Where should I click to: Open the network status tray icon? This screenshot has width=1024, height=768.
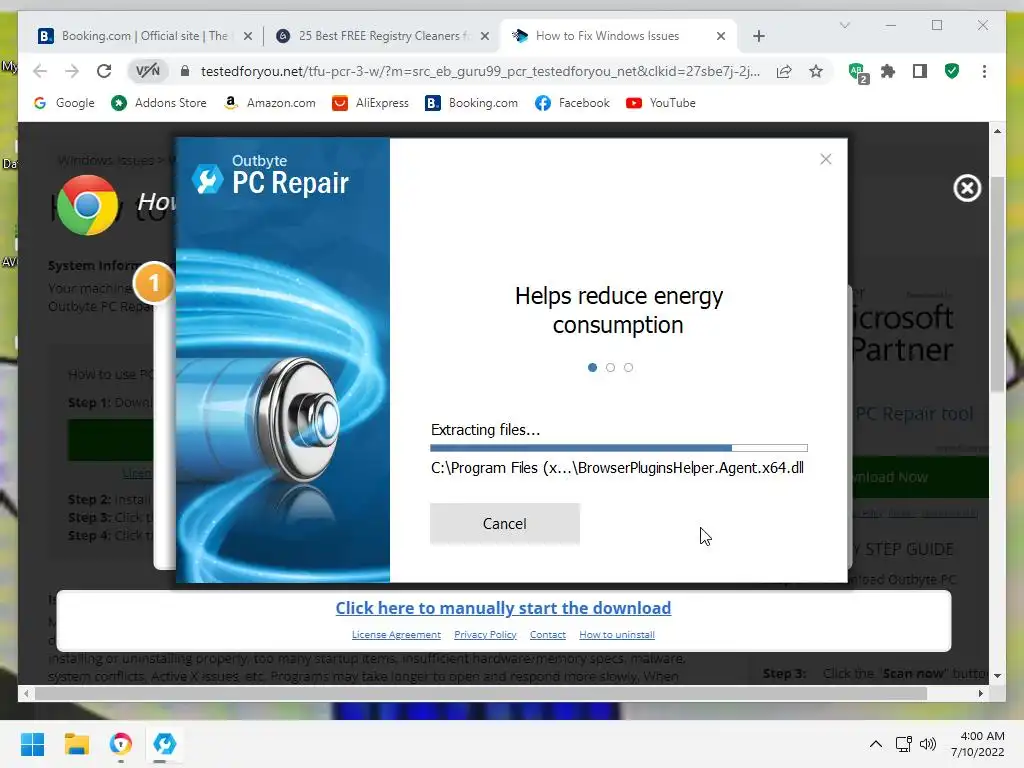[x=904, y=744]
